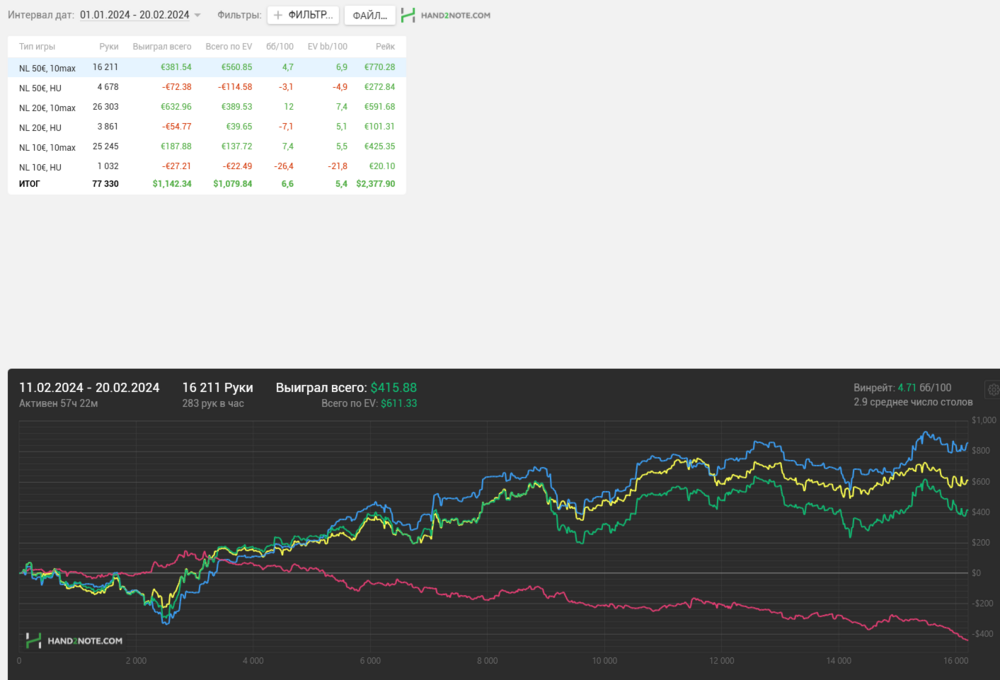1000x680 pixels.
Task: Click Выиграл всего $415.88 in chart header
Action: click(346, 388)
